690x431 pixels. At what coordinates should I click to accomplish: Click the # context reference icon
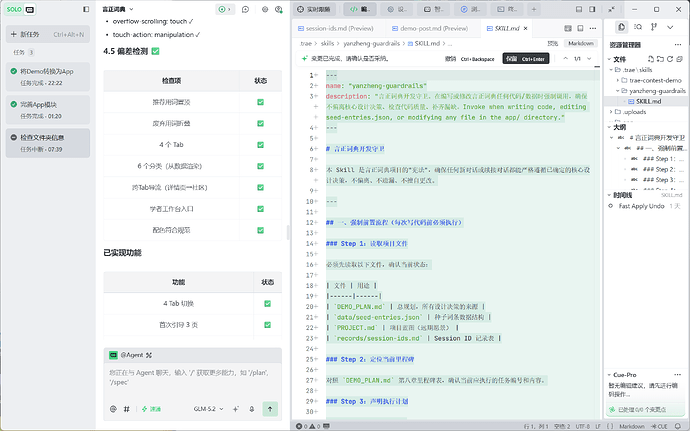[x=126, y=409]
